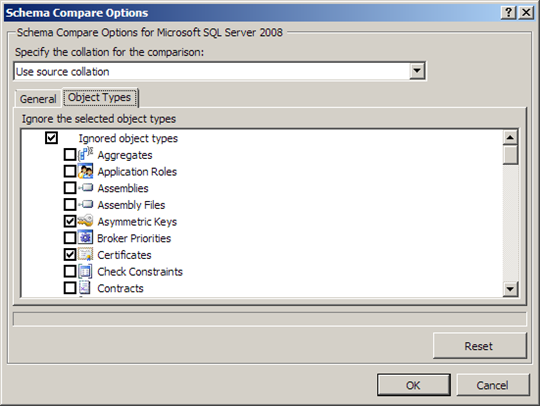Viewport: 540px width, 406px height.
Task: Click the Aggregates object type icon
Action: click(x=85, y=154)
